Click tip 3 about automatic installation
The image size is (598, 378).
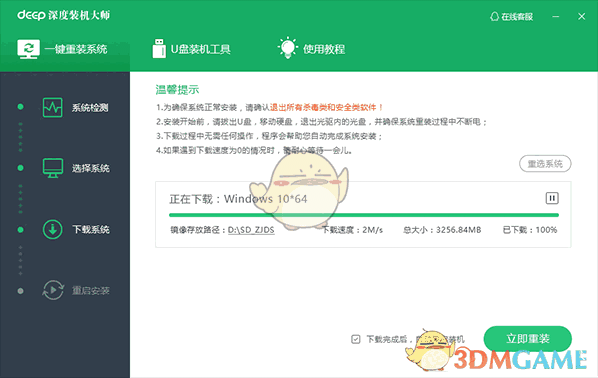[269, 136]
